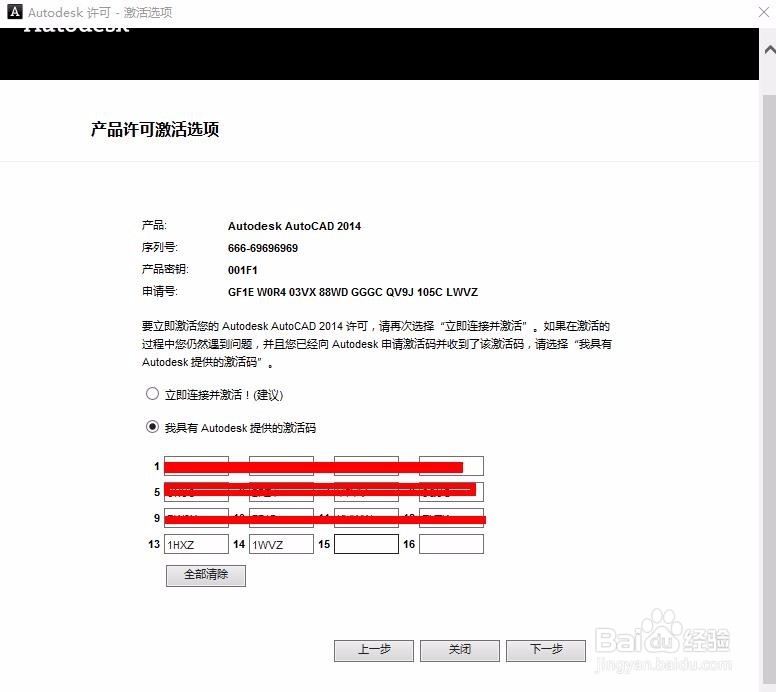Click the 关闭 close button in the dialog
776x692 pixels.
click(x=460, y=650)
